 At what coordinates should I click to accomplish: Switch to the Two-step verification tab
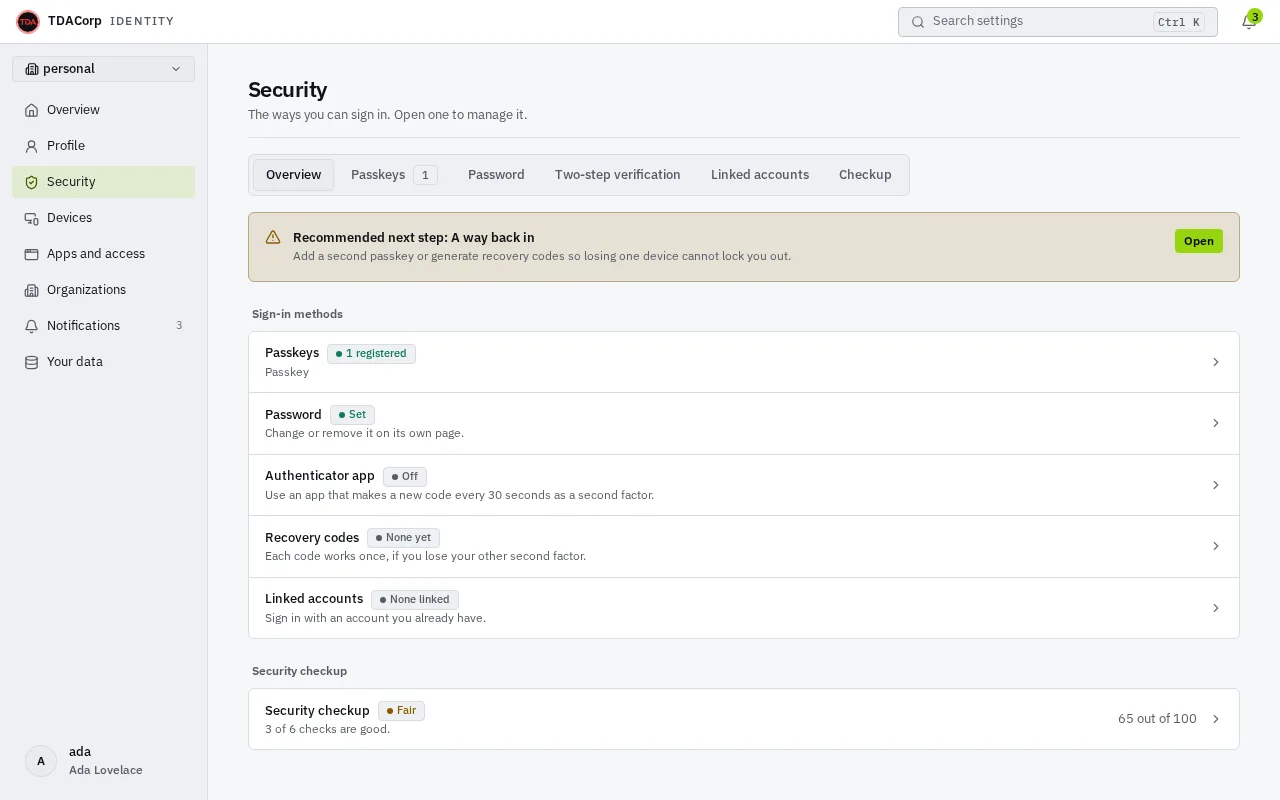[x=618, y=175]
